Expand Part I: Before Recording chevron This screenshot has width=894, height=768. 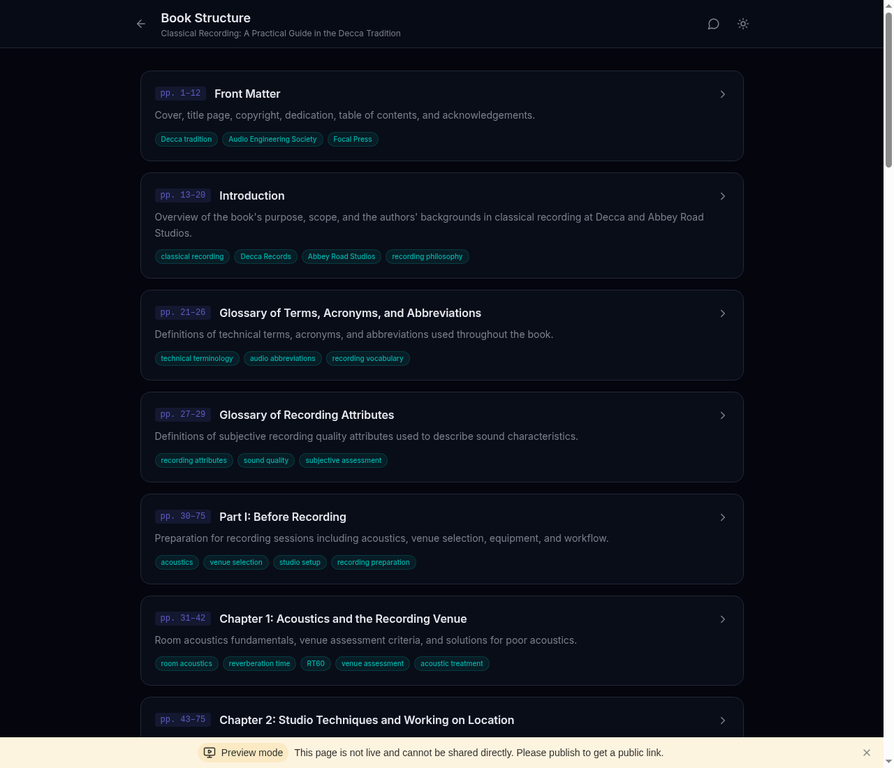(x=722, y=517)
